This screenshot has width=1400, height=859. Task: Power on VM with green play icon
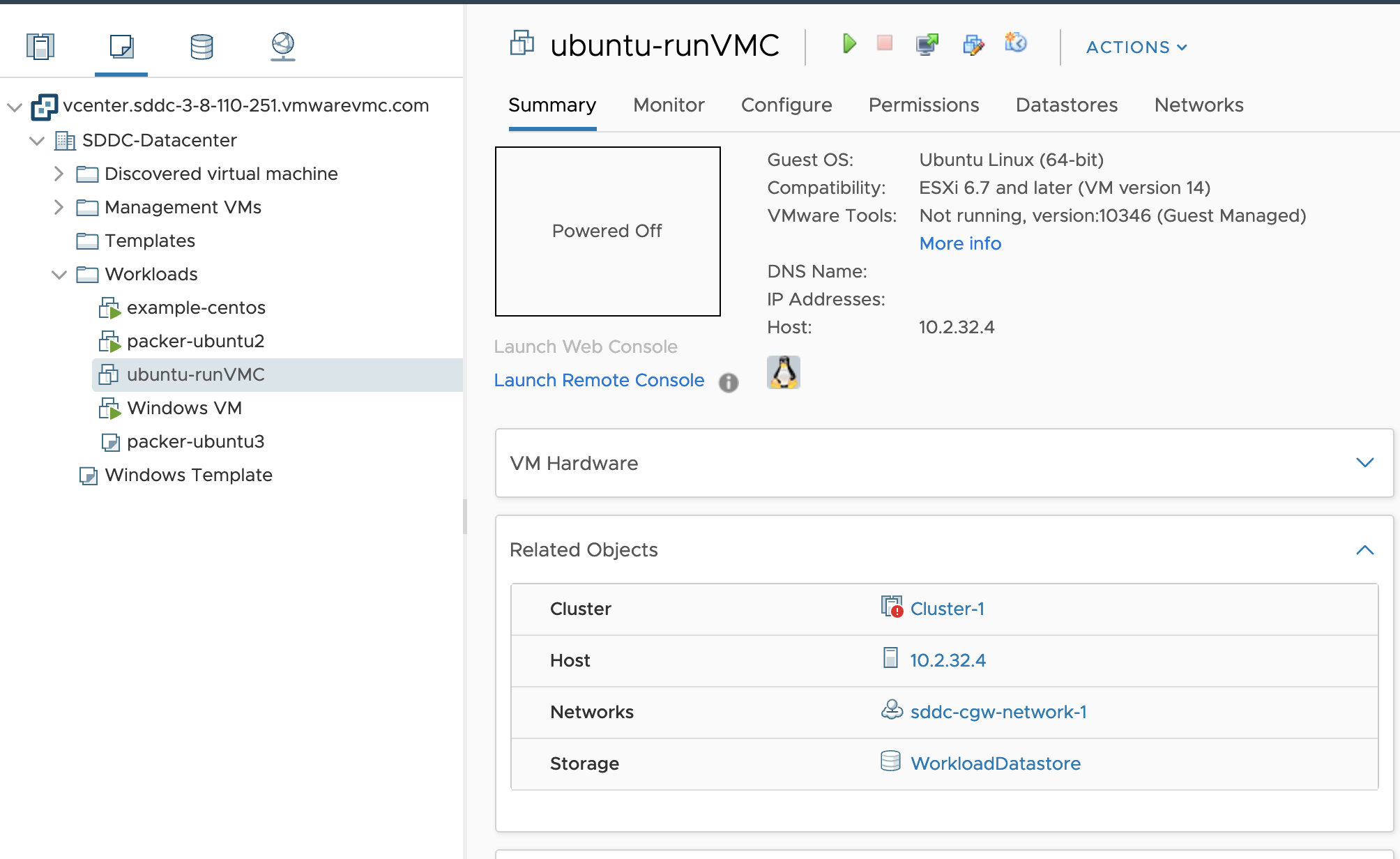pos(849,44)
